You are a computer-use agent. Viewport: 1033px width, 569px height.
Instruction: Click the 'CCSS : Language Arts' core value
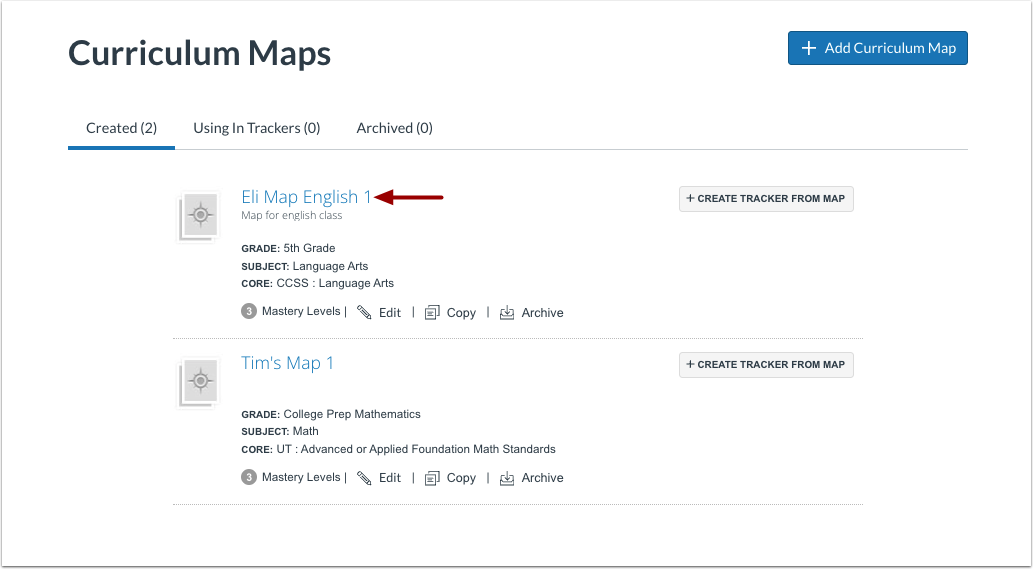pos(335,283)
